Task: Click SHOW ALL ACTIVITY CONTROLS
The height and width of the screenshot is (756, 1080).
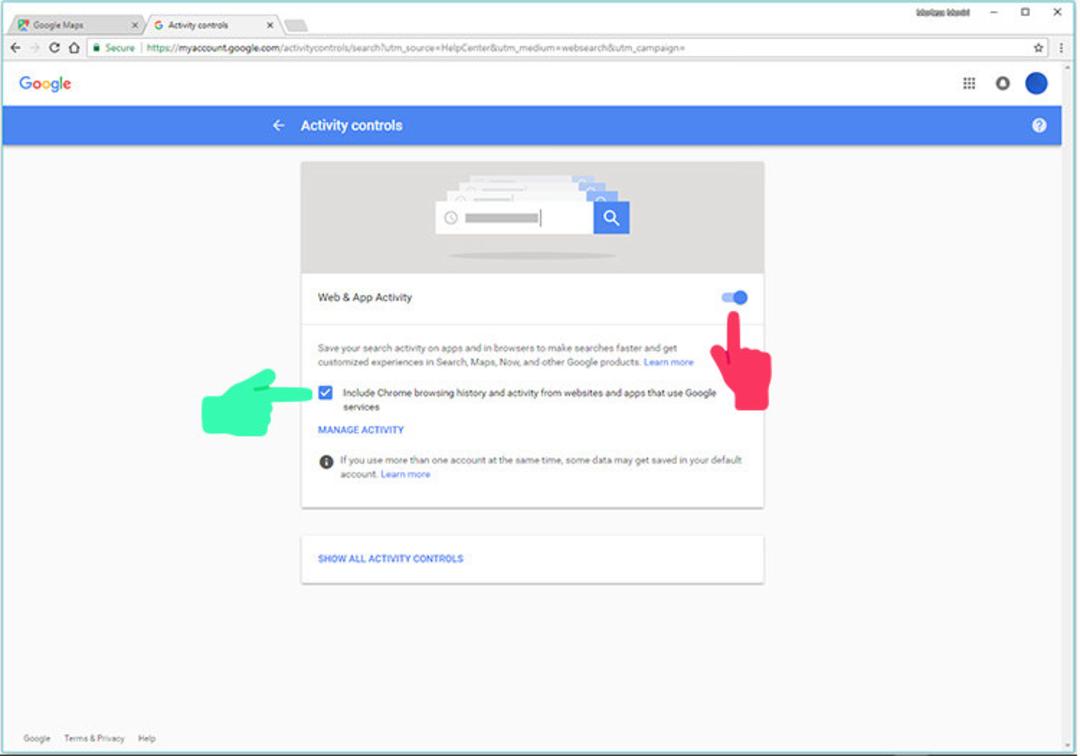Action: pyautogui.click(x=391, y=558)
